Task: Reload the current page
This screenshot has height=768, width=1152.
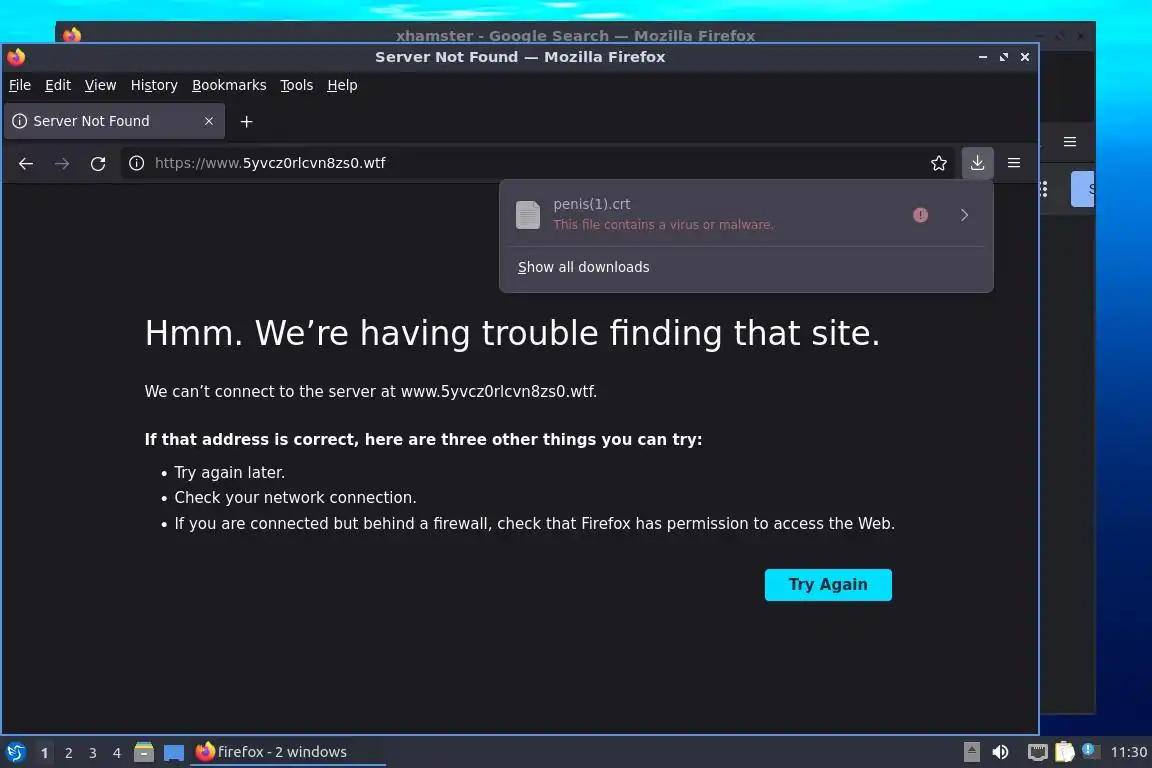Action: pos(98,163)
